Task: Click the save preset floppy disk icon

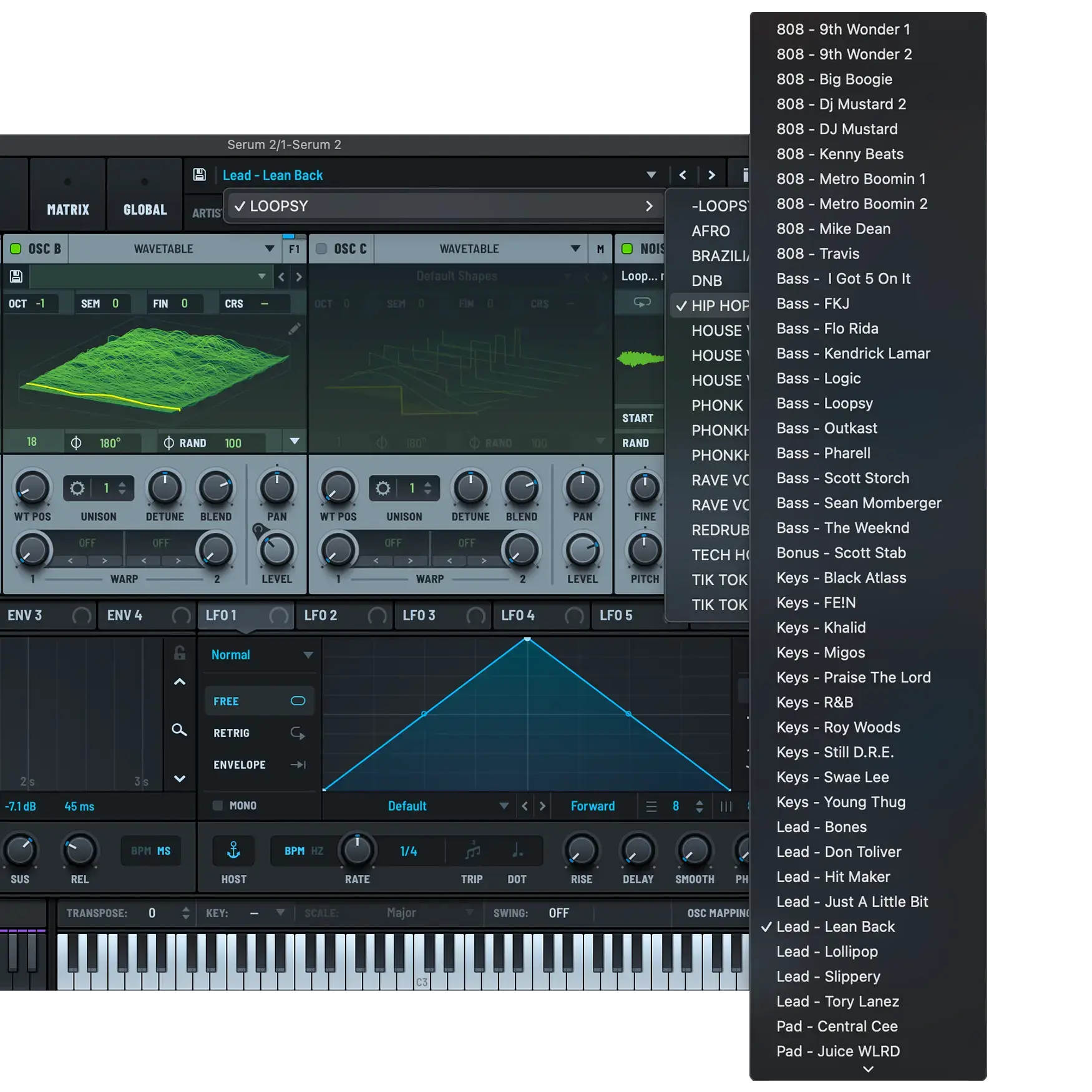Action: [199, 175]
